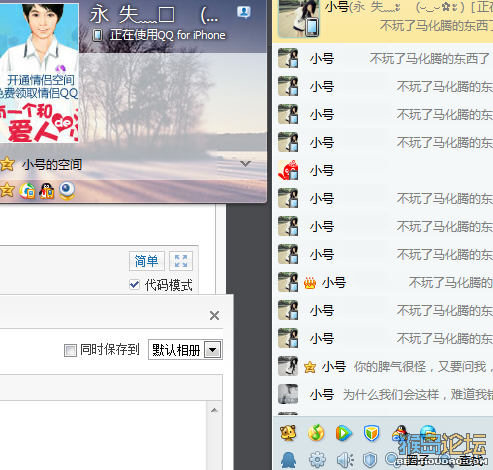Mute sounds with the speaker icon
The height and width of the screenshot is (470, 493).
[x=345, y=460]
